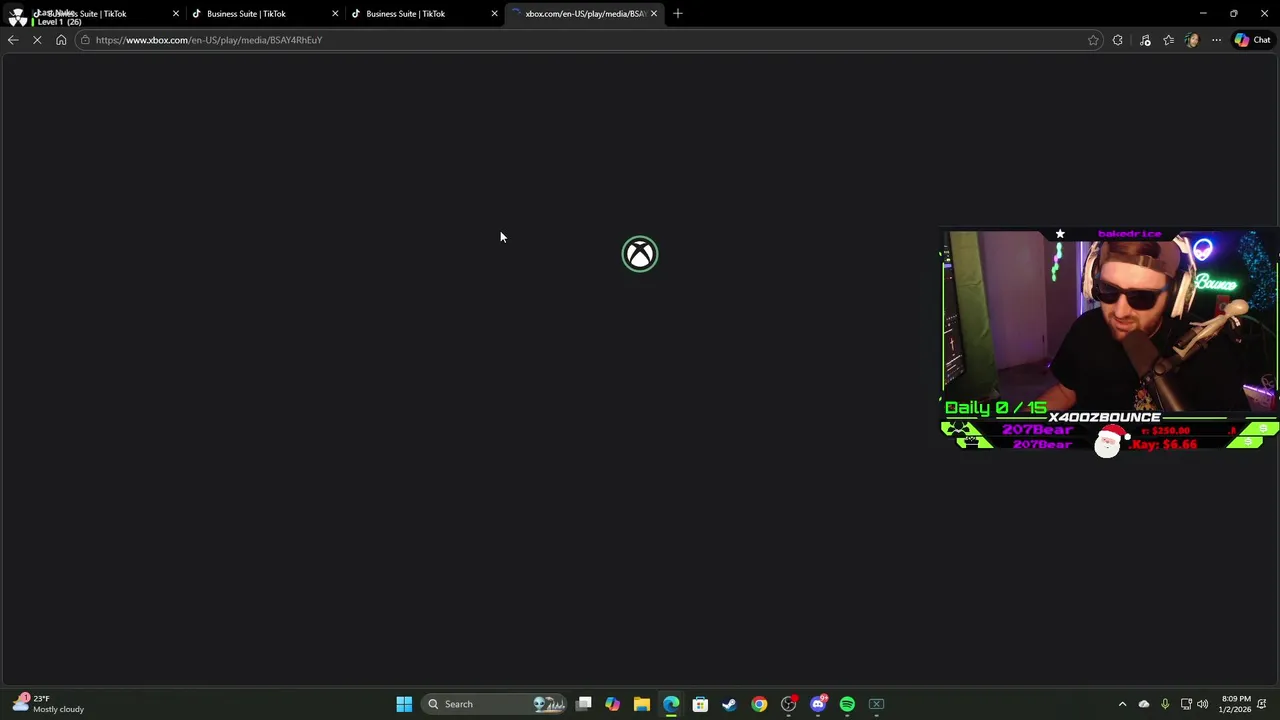The width and height of the screenshot is (1280, 720).
Task: Open the Windows Start menu
Action: coord(404,704)
